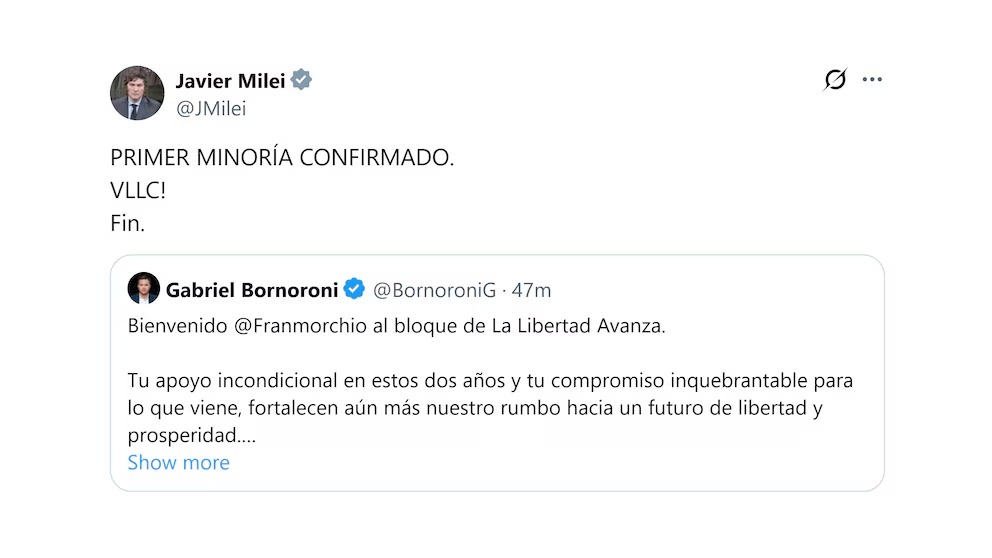Click the "Fin." line of the post
The width and height of the screenshot is (992, 558).
click(128, 224)
